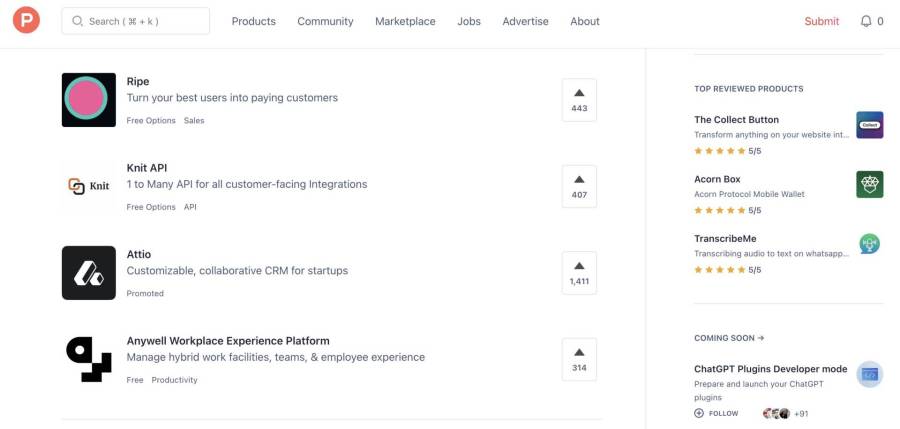Click The Collect Button product icon

869,125
